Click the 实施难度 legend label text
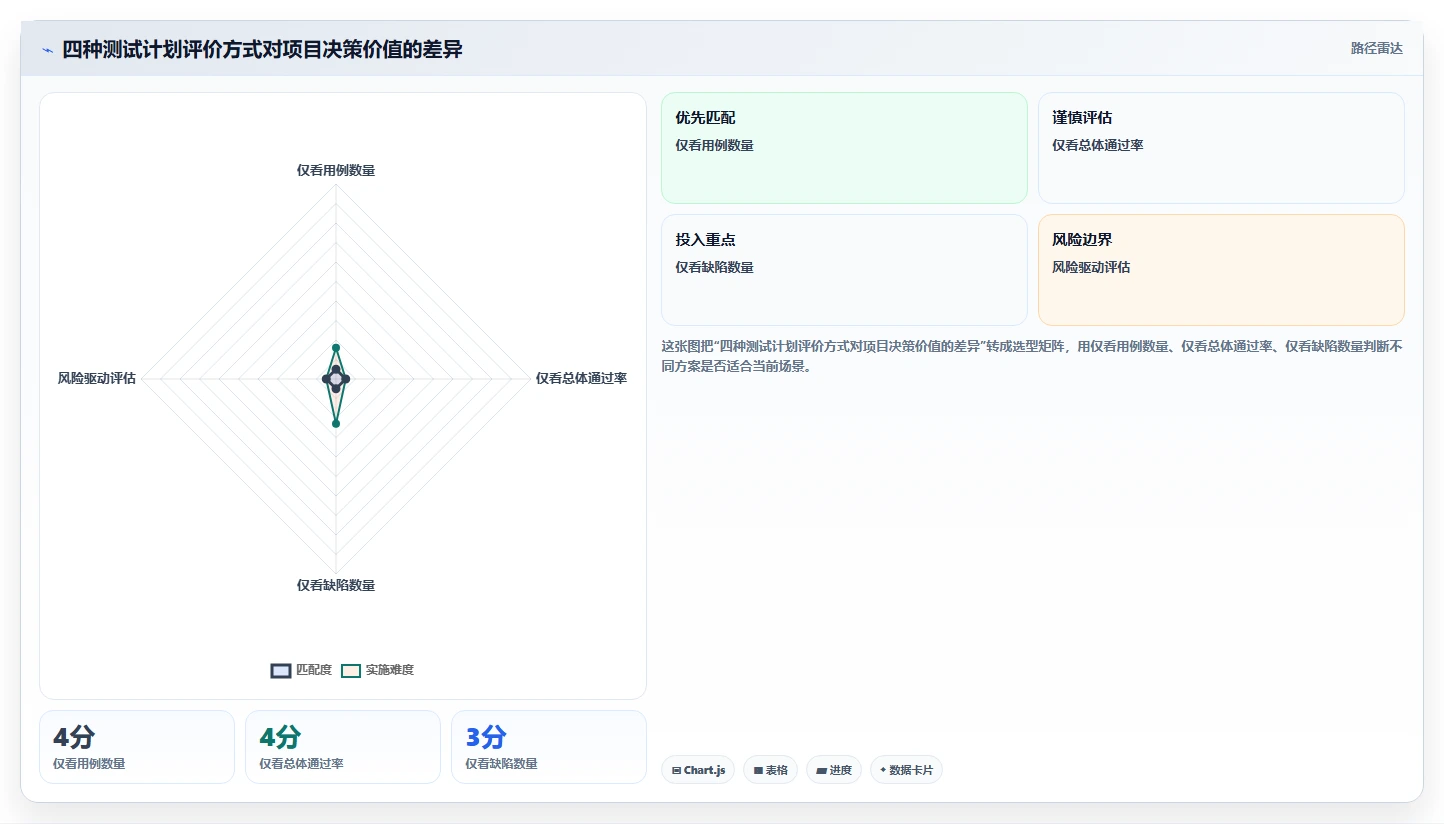This screenshot has width=1444, height=824. [389, 670]
